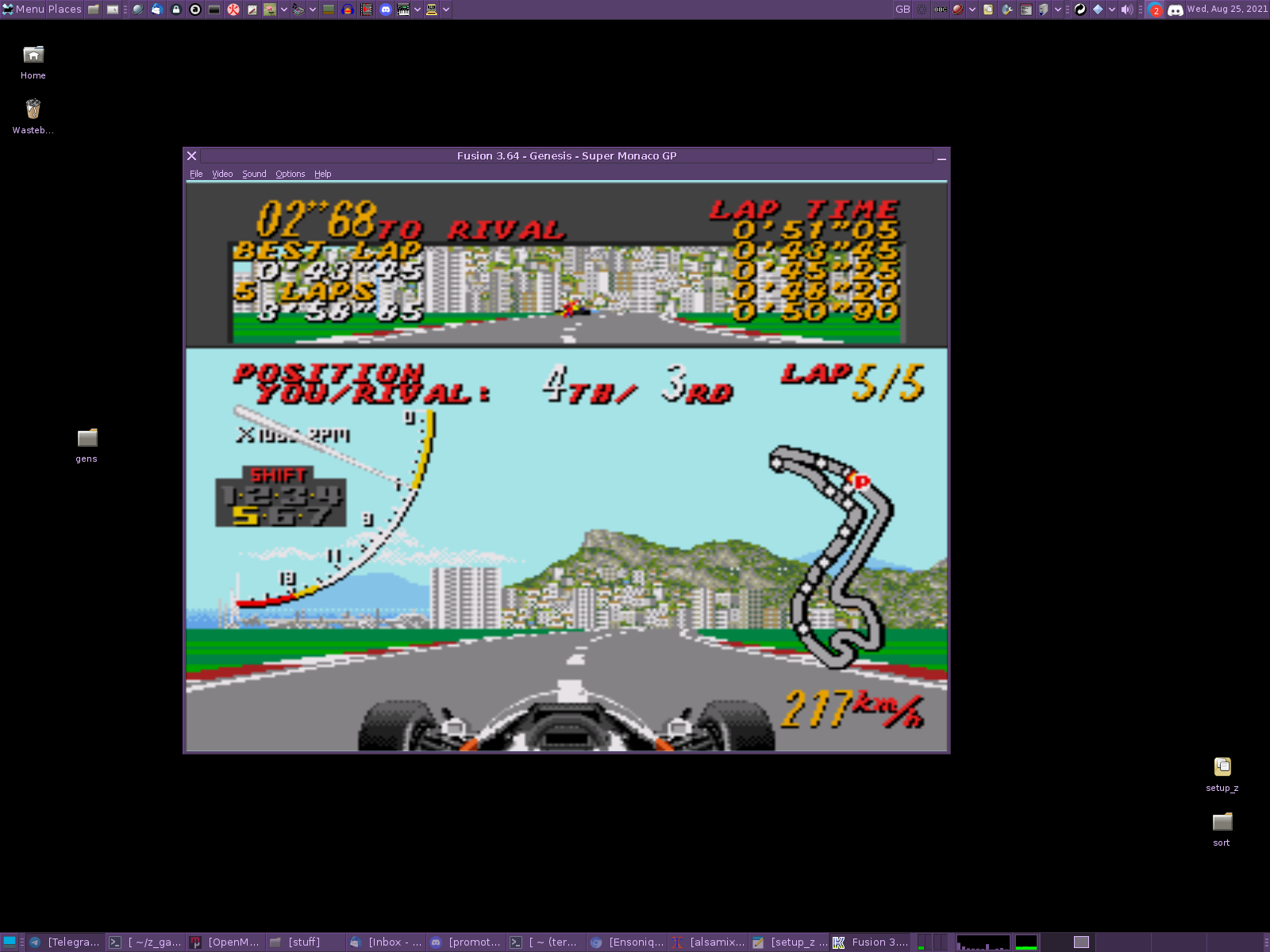The width and height of the screenshot is (1270, 952).
Task: Click the workspace pager box in the bottom panel
Action: [x=1081, y=942]
